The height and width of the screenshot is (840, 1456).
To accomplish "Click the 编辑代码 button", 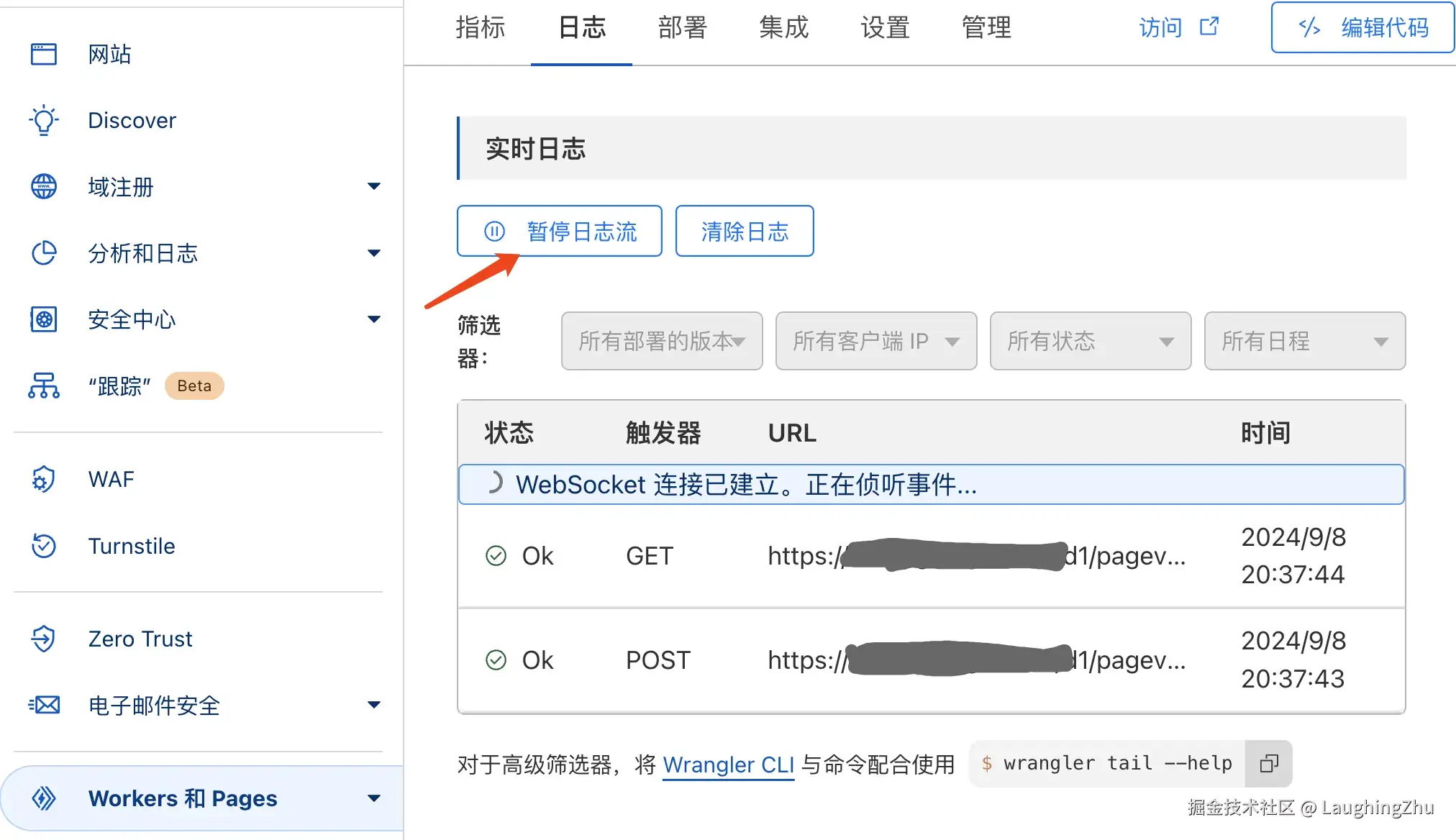I will pyautogui.click(x=1362, y=28).
